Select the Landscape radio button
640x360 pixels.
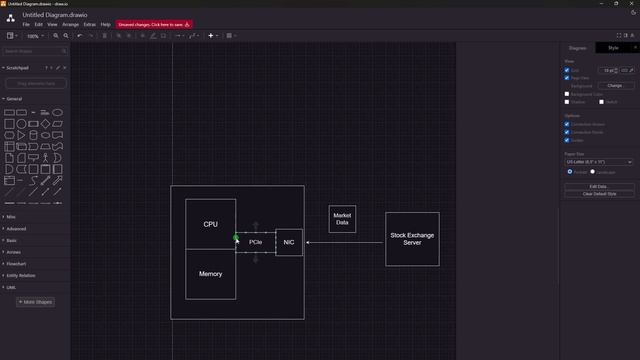593,172
